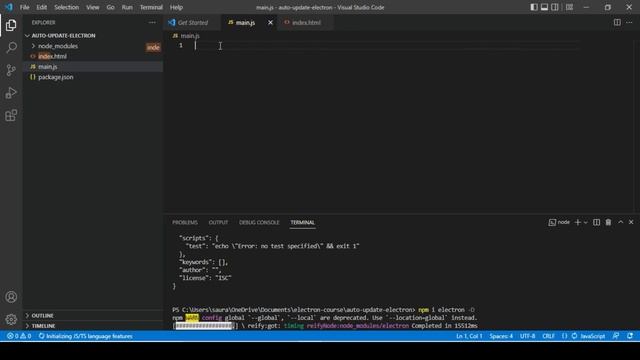Change encoding via UTF-8 status
The image size is (640, 360).
527,336
